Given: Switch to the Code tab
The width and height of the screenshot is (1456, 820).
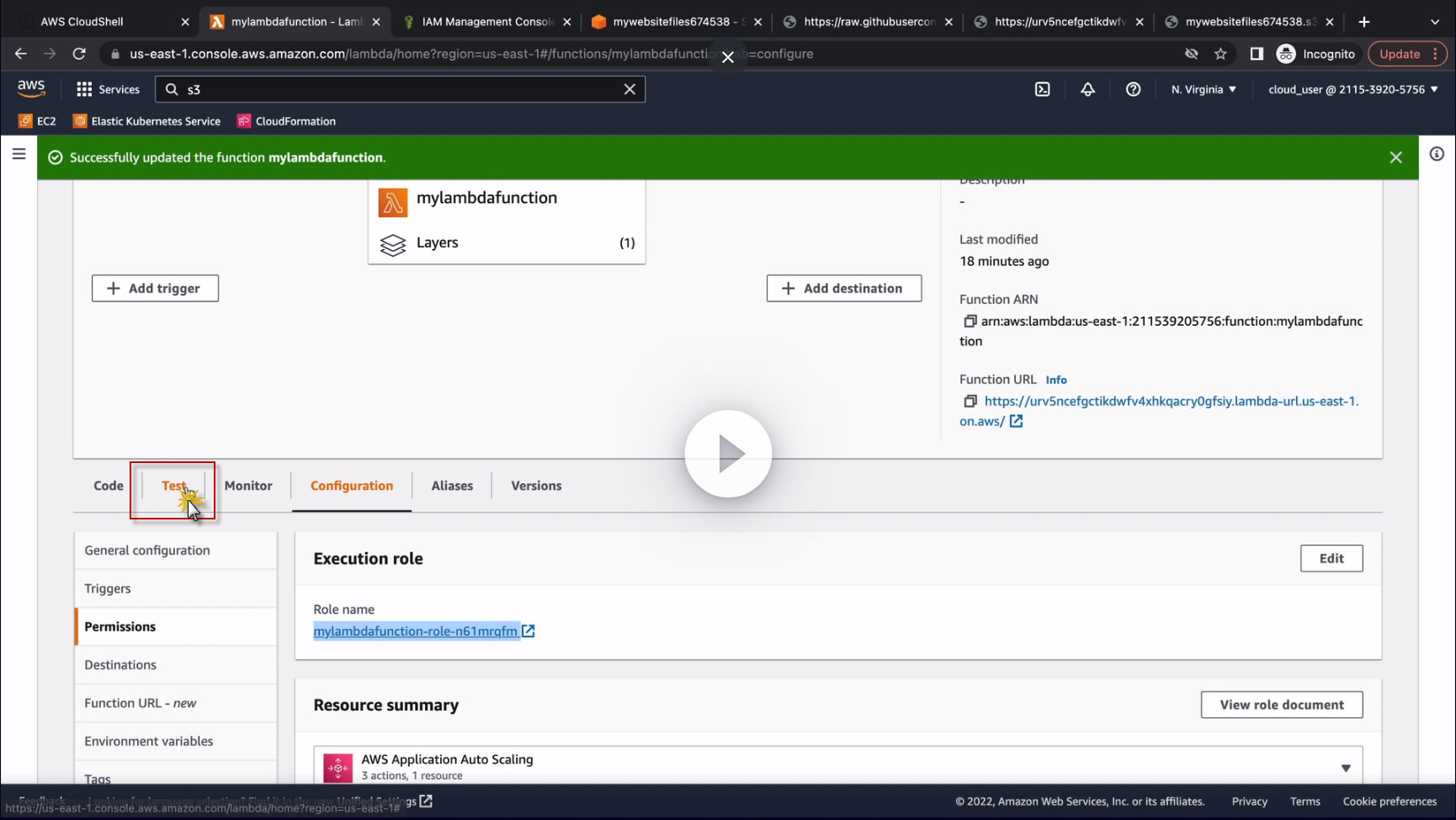Looking at the screenshot, I should (x=109, y=486).
